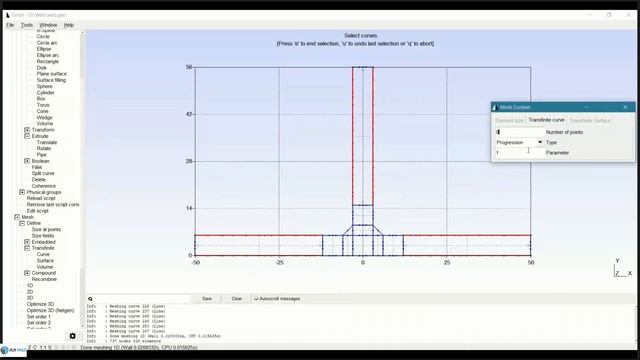The height and width of the screenshot is (360, 640).
Task: Click the Parameter input field
Action: point(519,153)
